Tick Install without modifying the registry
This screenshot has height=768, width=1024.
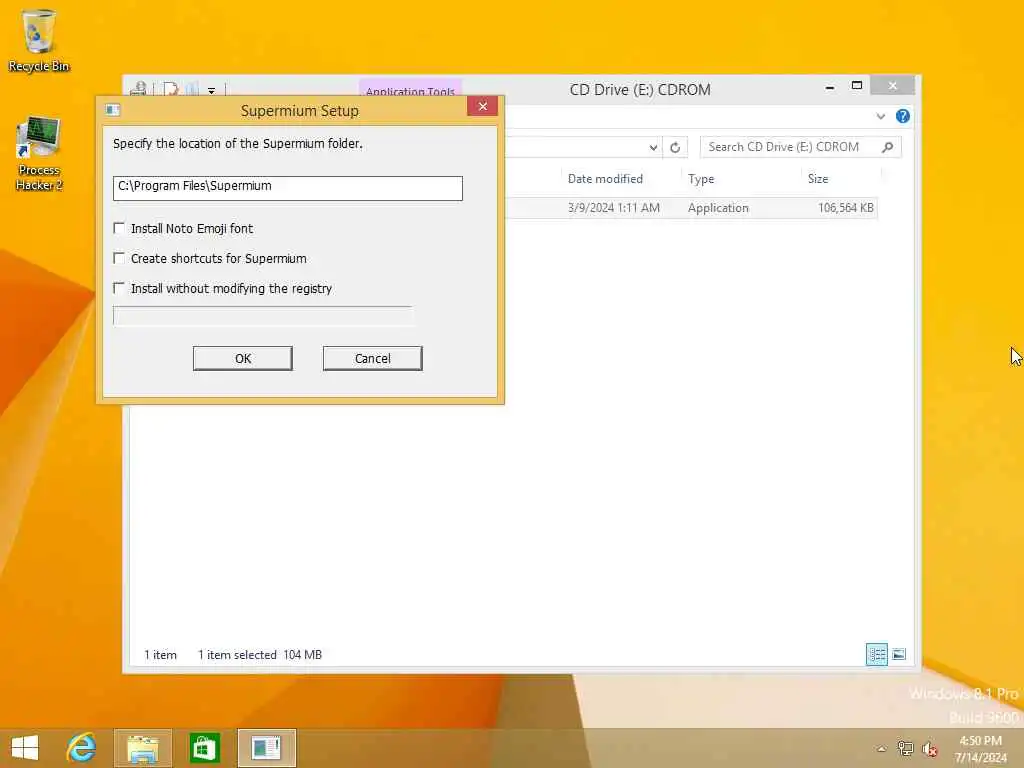119,288
